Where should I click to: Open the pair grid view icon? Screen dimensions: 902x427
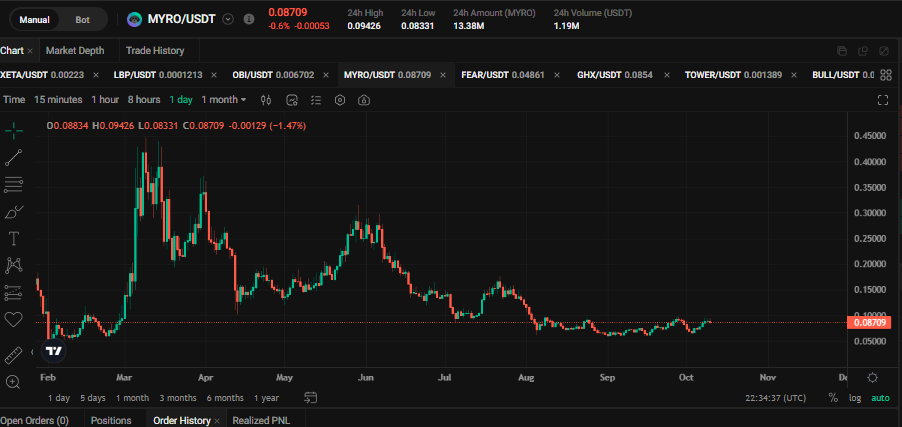[x=886, y=75]
